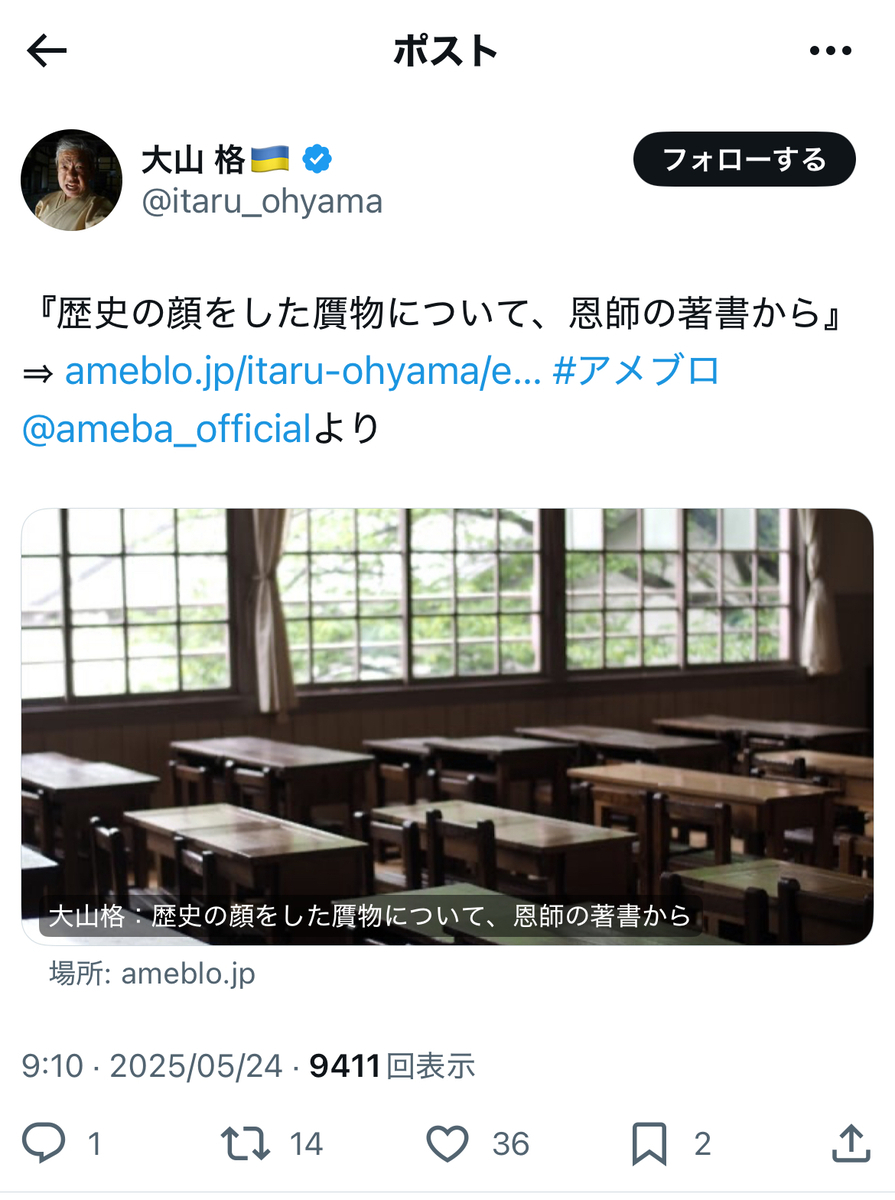Image resolution: width=895 pixels, height=1200 pixels.
Task: Follow the account with フォローする button
Action: point(744,159)
